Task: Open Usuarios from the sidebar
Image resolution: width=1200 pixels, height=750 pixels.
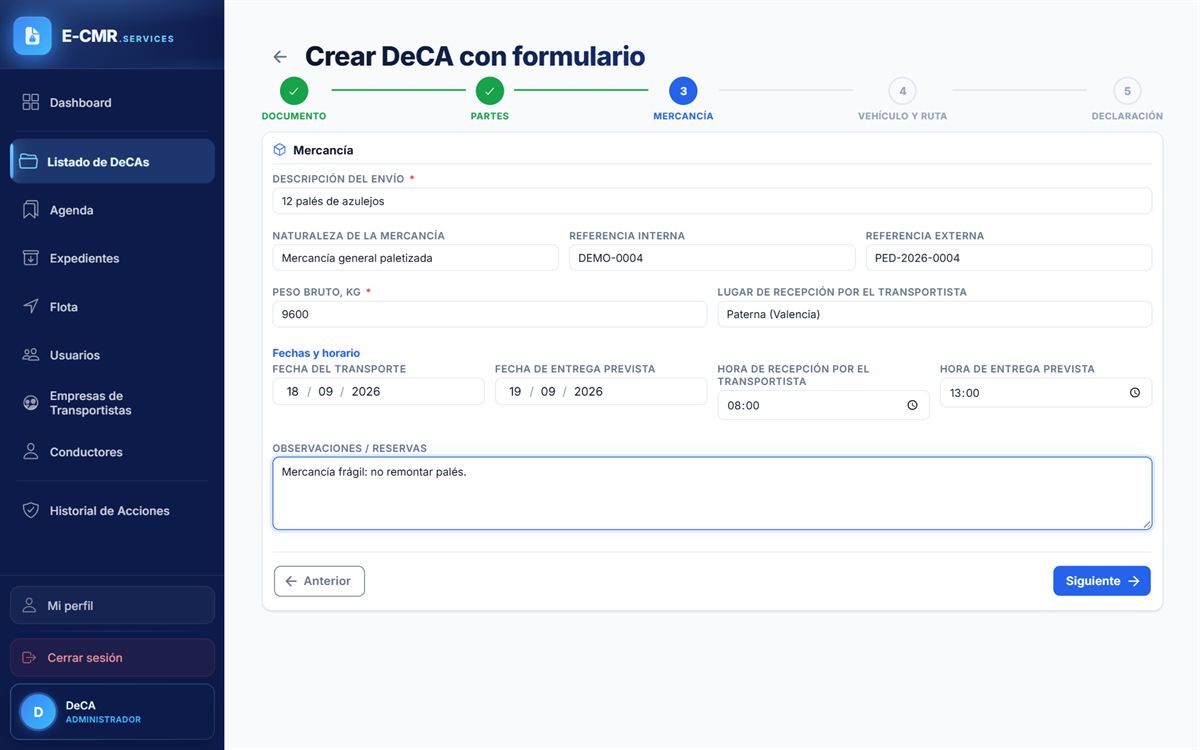Action: (x=112, y=355)
